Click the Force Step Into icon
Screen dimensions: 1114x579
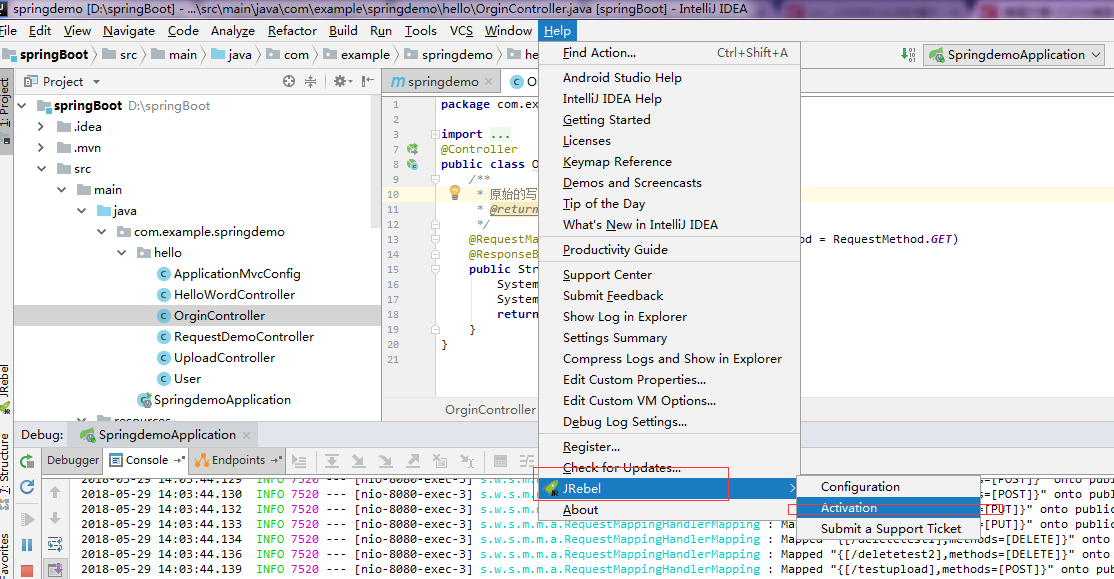[386, 461]
